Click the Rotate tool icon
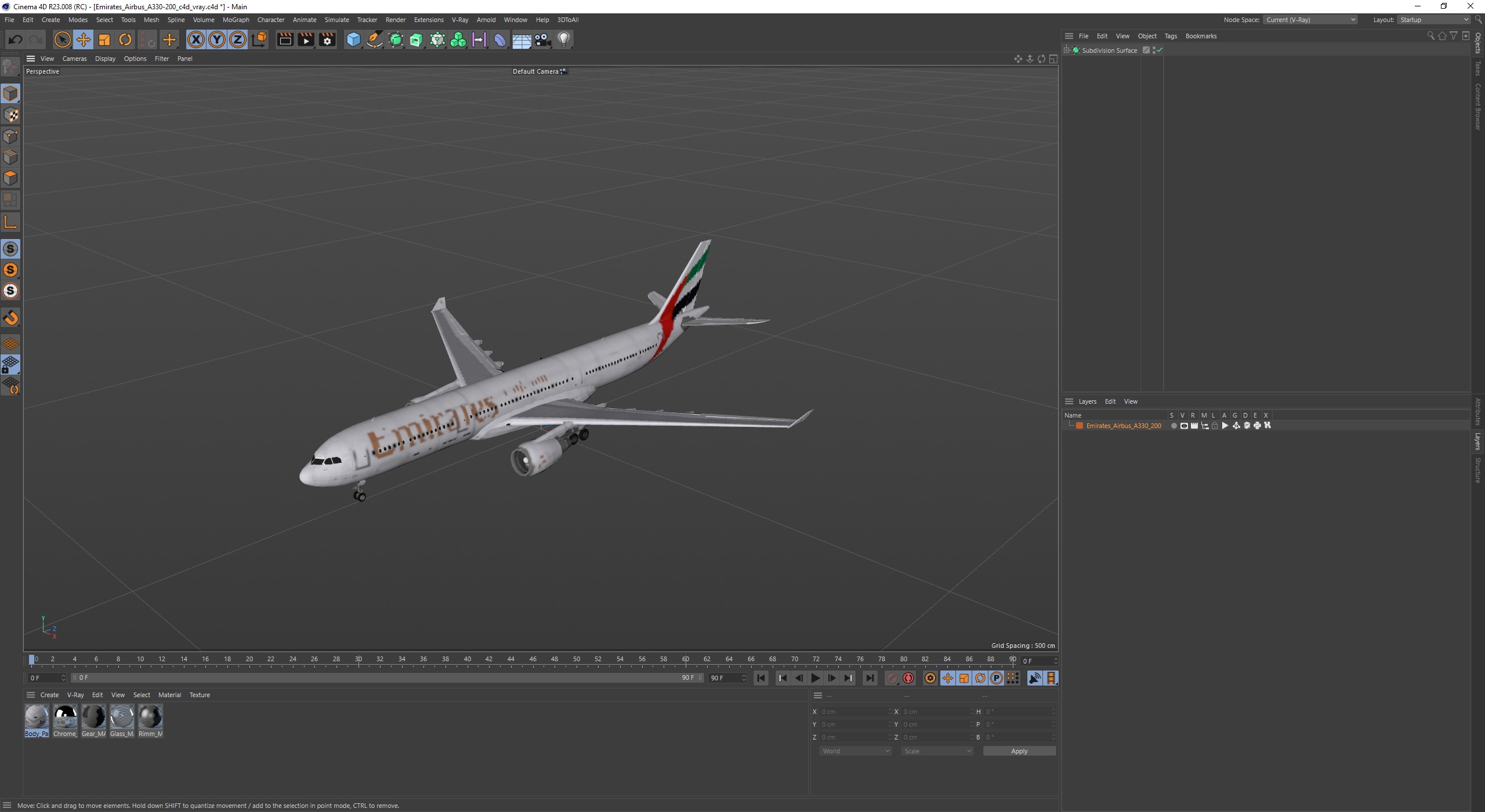Image resolution: width=1485 pixels, height=812 pixels. point(126,38)
